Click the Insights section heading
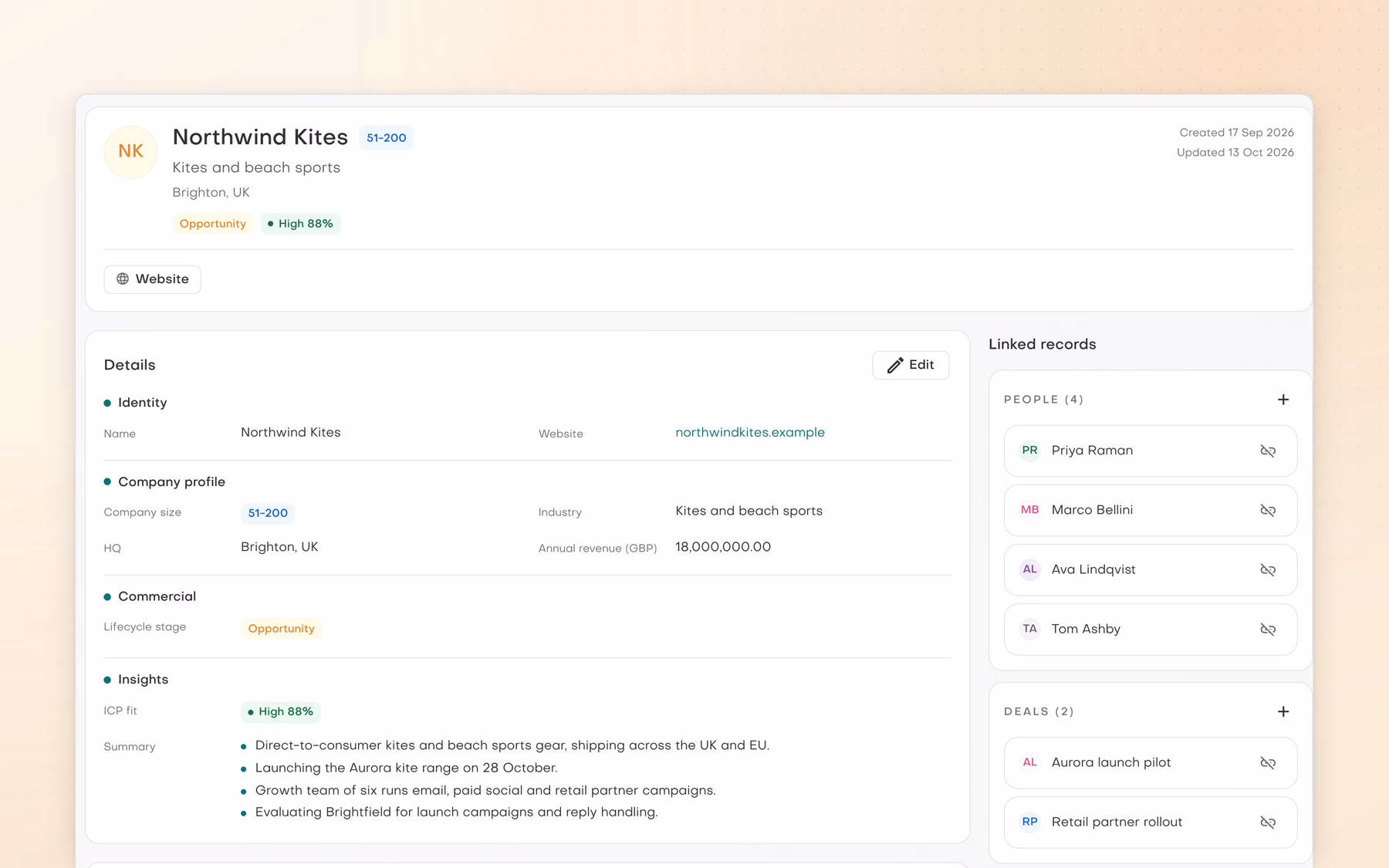 [143, 680]
